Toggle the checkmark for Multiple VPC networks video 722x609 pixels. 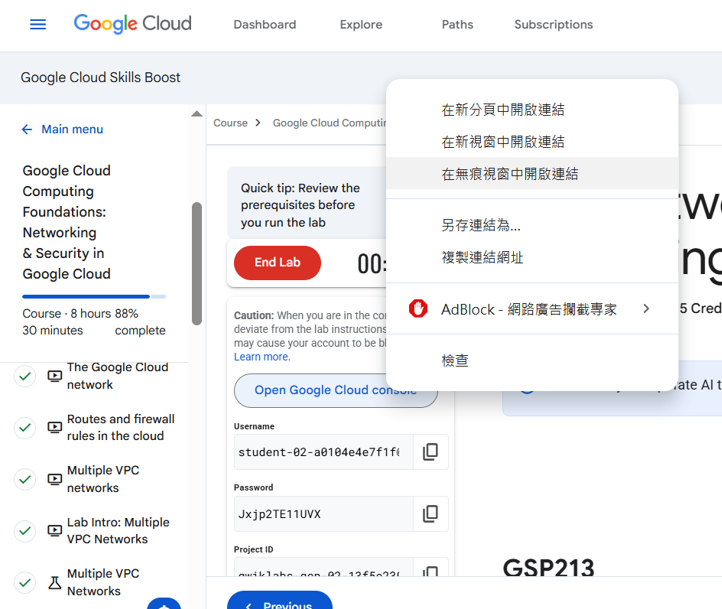click(25, 479)
